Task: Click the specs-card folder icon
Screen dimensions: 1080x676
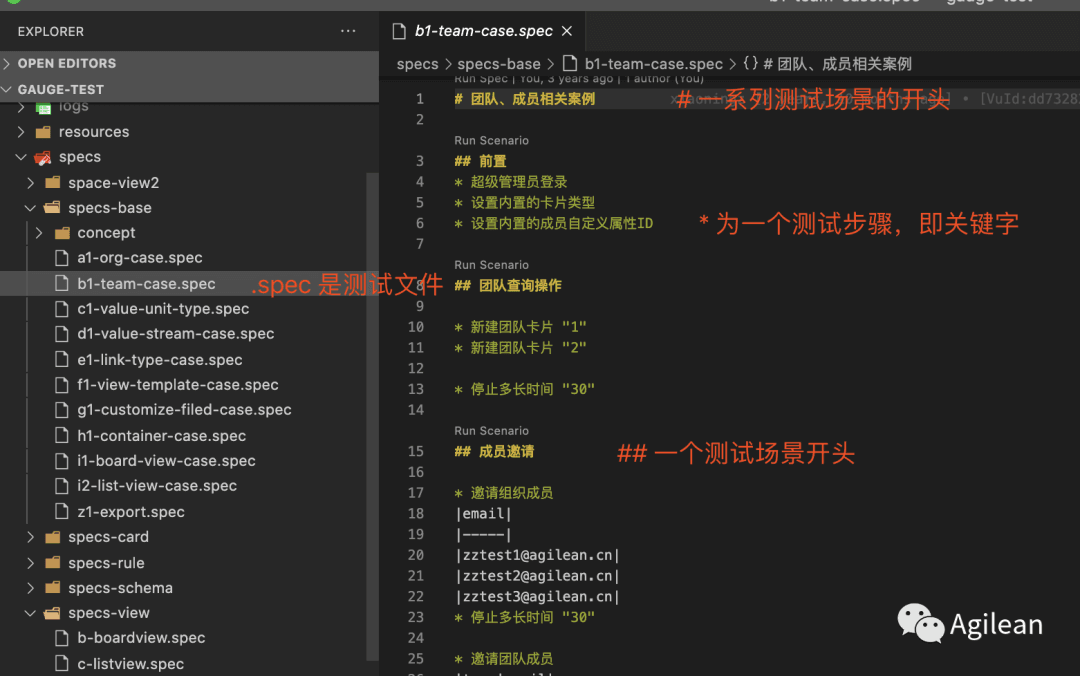Action: (x=52, y=537)
